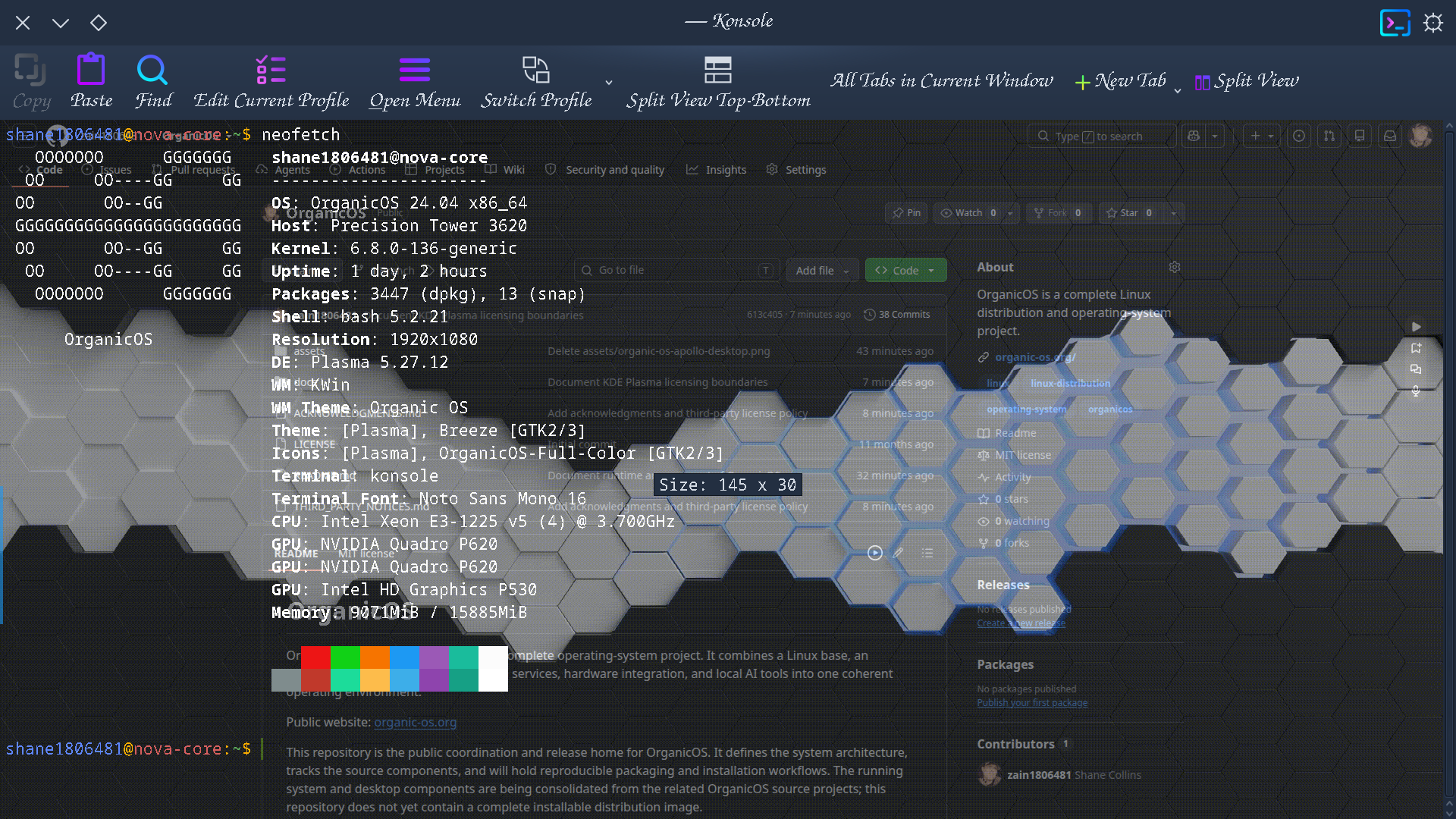Image resolution: width=1456 pixels, height=819 pixels.
Task: Click the title bar down chevron
Action: [x=61, y=23]
